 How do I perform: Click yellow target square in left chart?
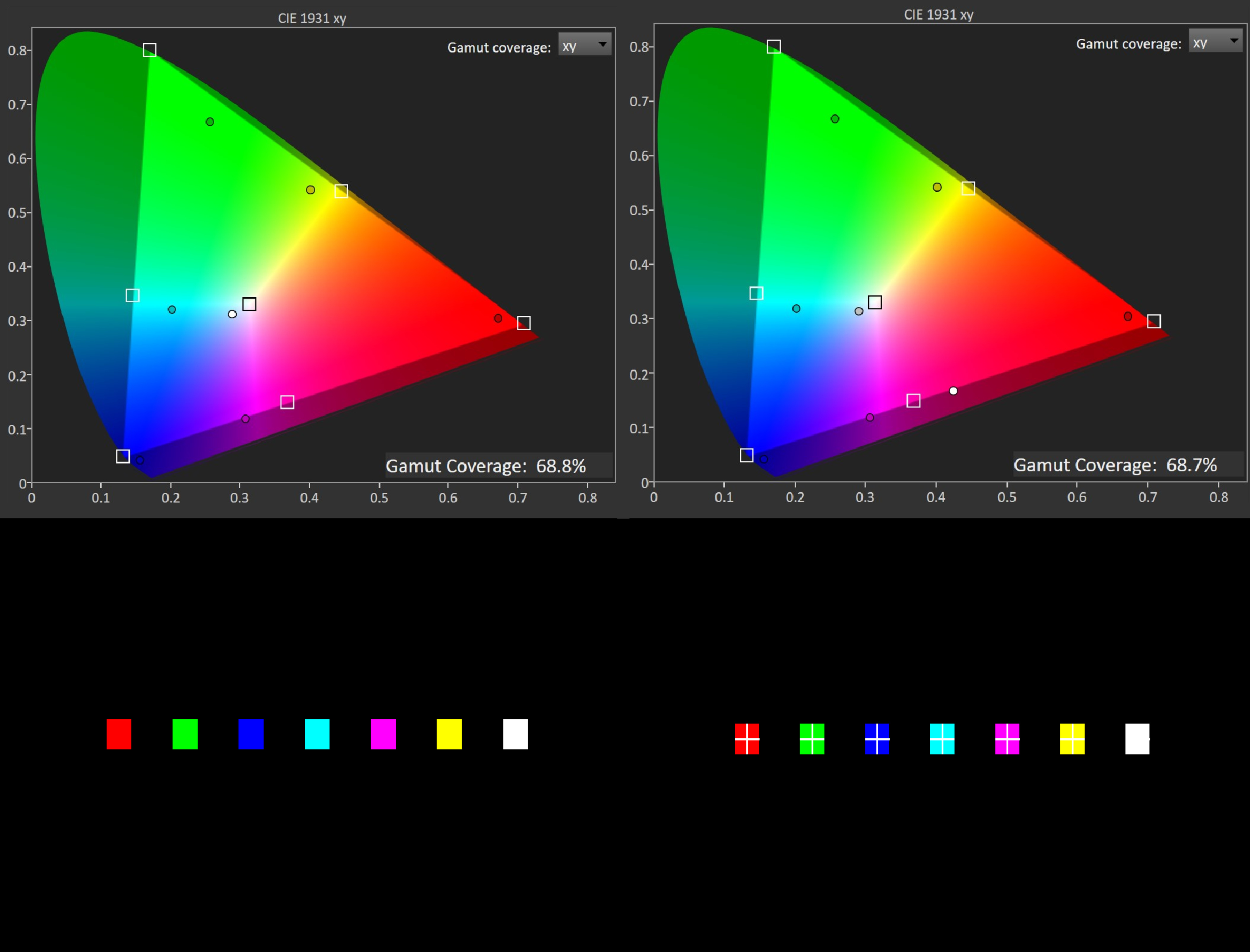[x=341, y=191]
